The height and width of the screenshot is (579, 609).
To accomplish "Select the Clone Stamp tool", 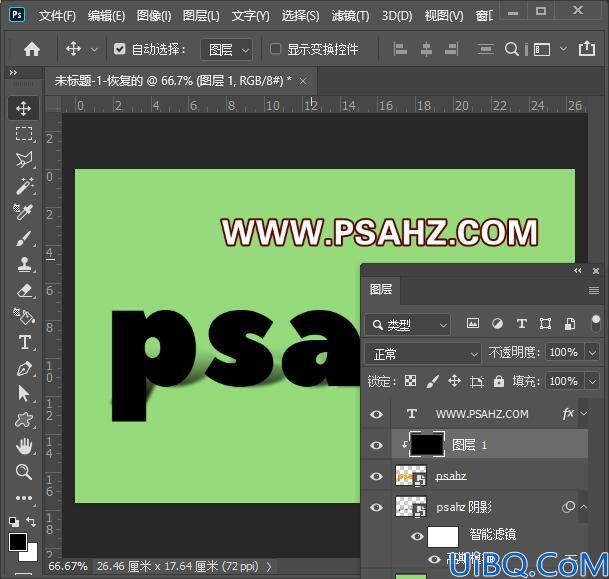I will (24, 264).
